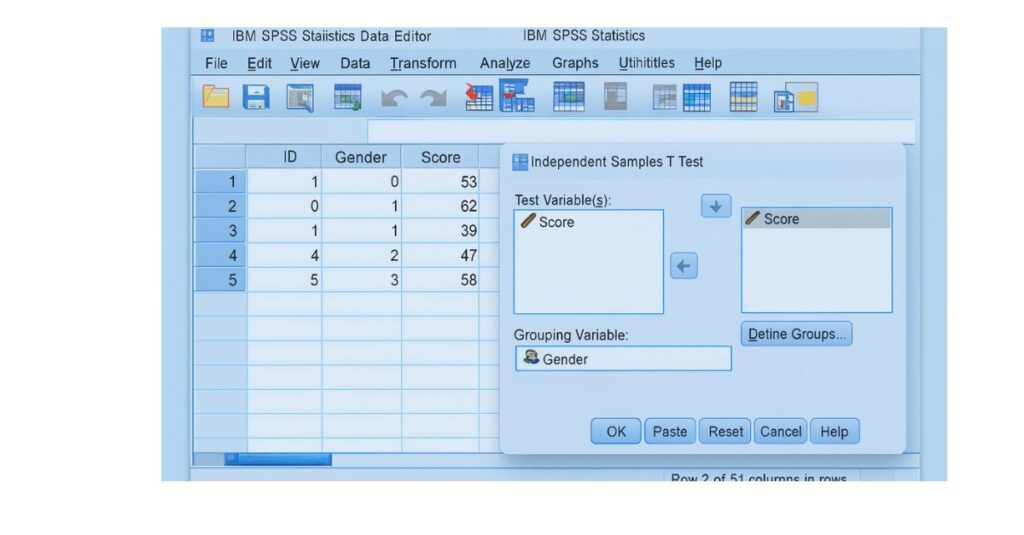Redo the last undone action
The image size is (1024, 535).
[433, 99]
